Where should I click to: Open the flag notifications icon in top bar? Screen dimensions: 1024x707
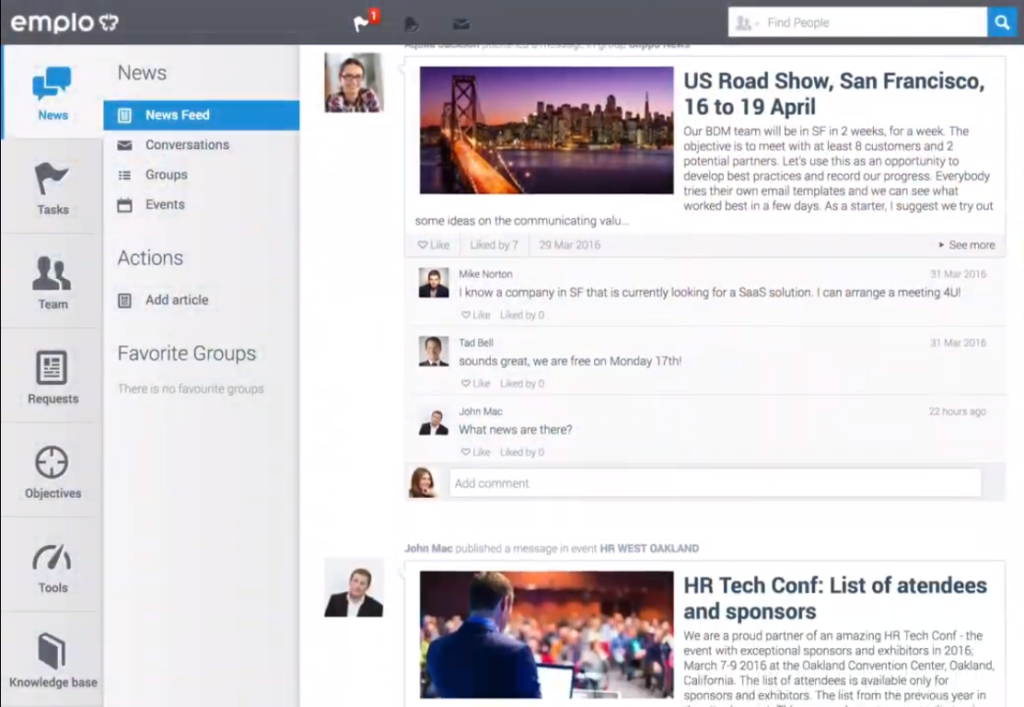tap(362, 24)
